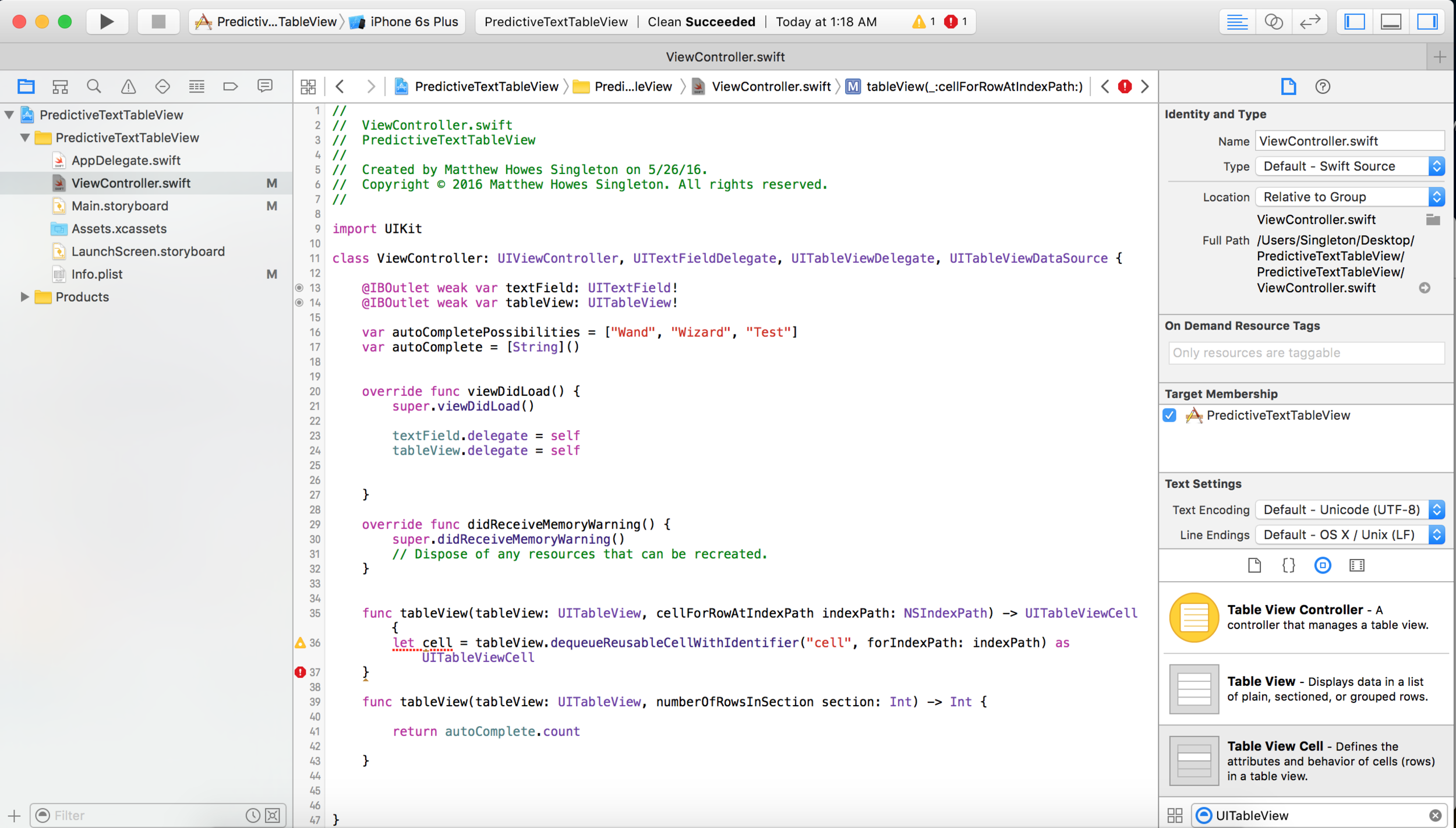The width and height of the screenshot is (1456, 828).
Task: Go forward in editor history
Action: click(370, 87)
